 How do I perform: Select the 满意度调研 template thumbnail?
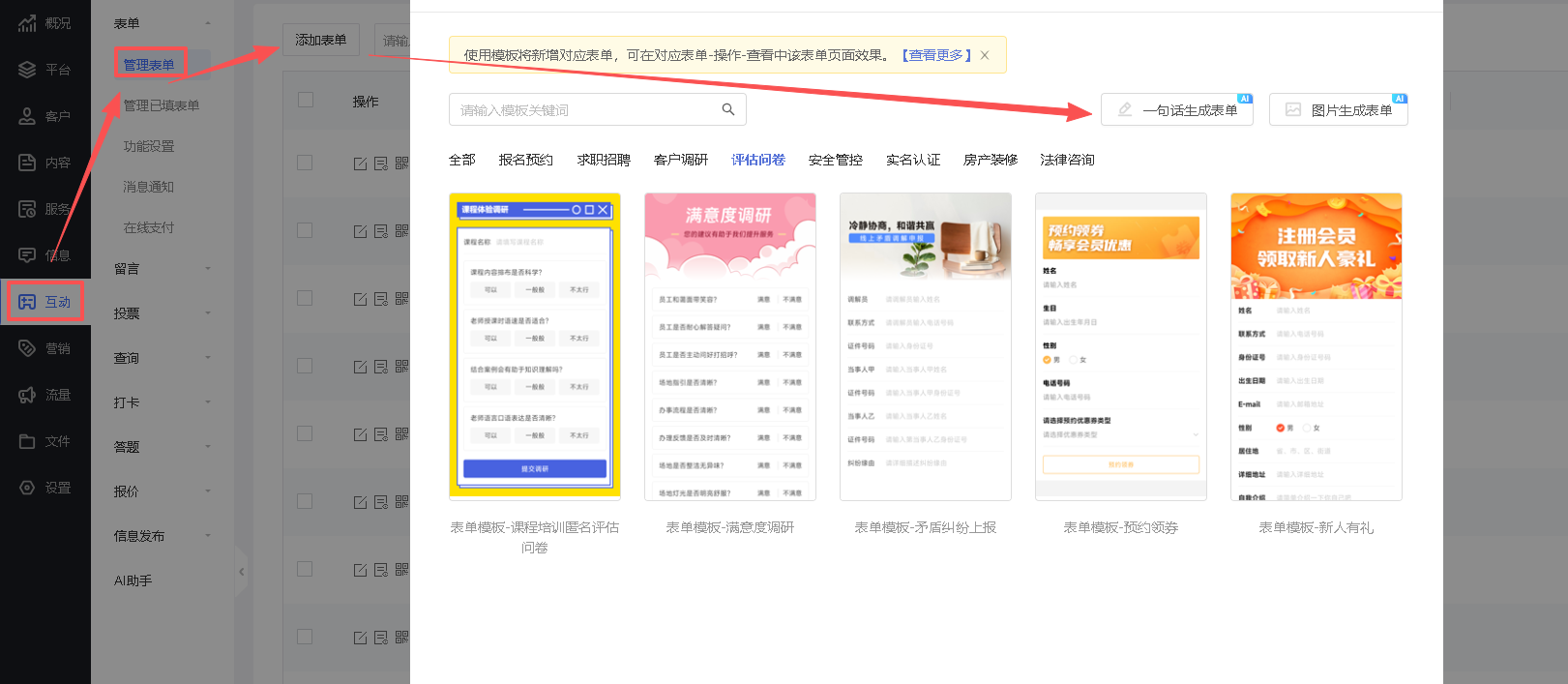click(729, 346)
